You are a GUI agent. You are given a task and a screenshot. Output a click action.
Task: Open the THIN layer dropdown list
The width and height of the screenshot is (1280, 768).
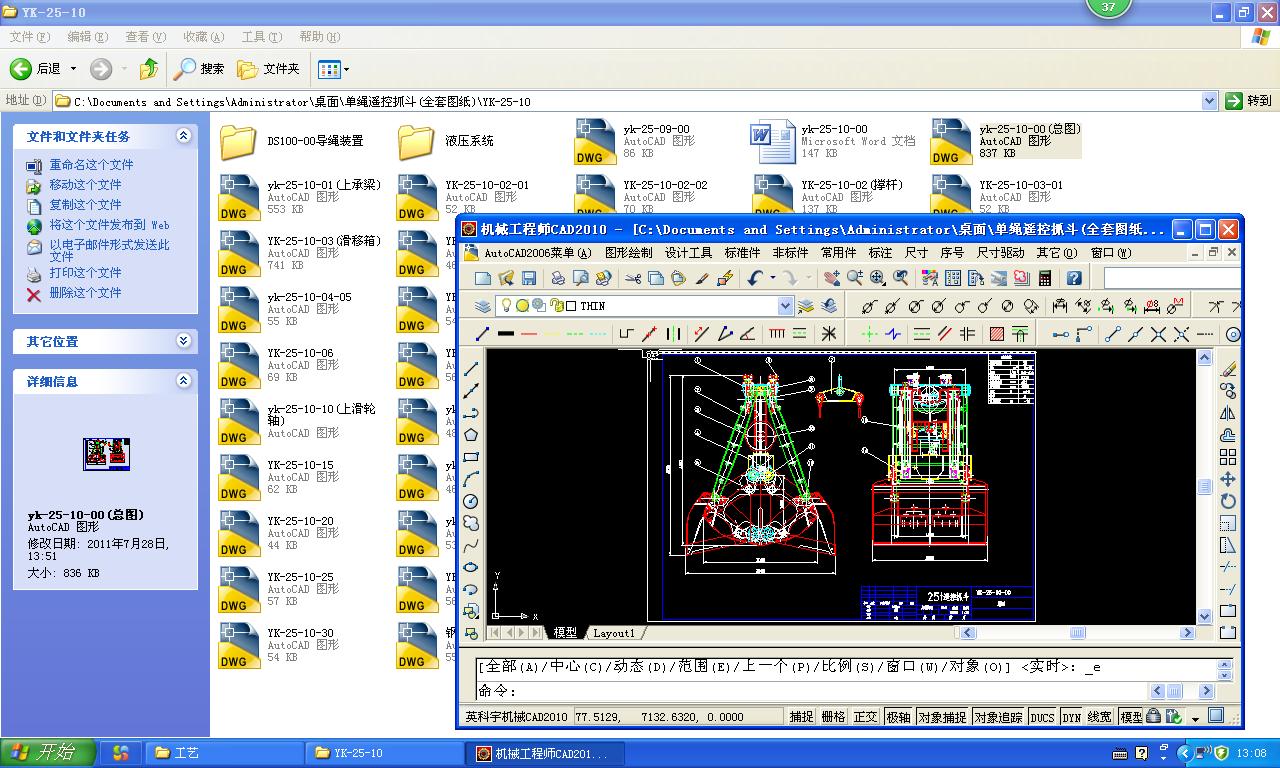point(785,306)
